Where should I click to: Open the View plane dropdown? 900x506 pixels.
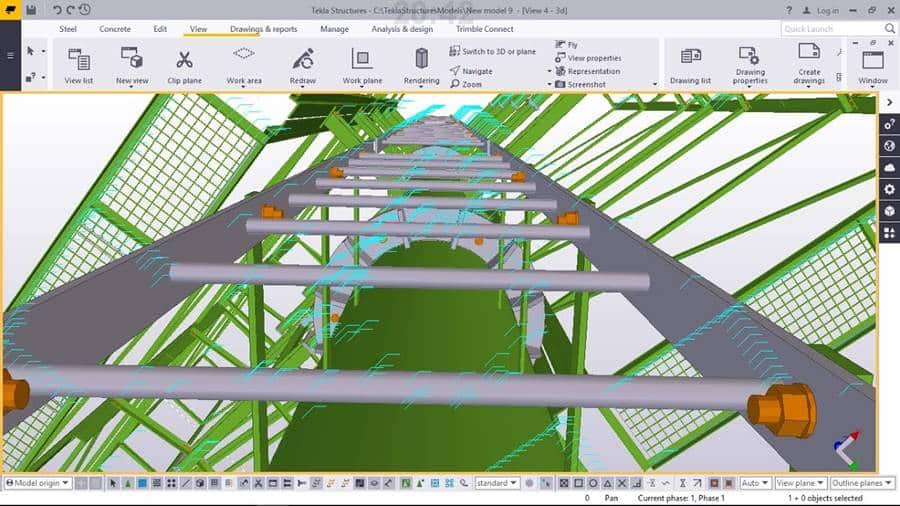click(801, 483)
